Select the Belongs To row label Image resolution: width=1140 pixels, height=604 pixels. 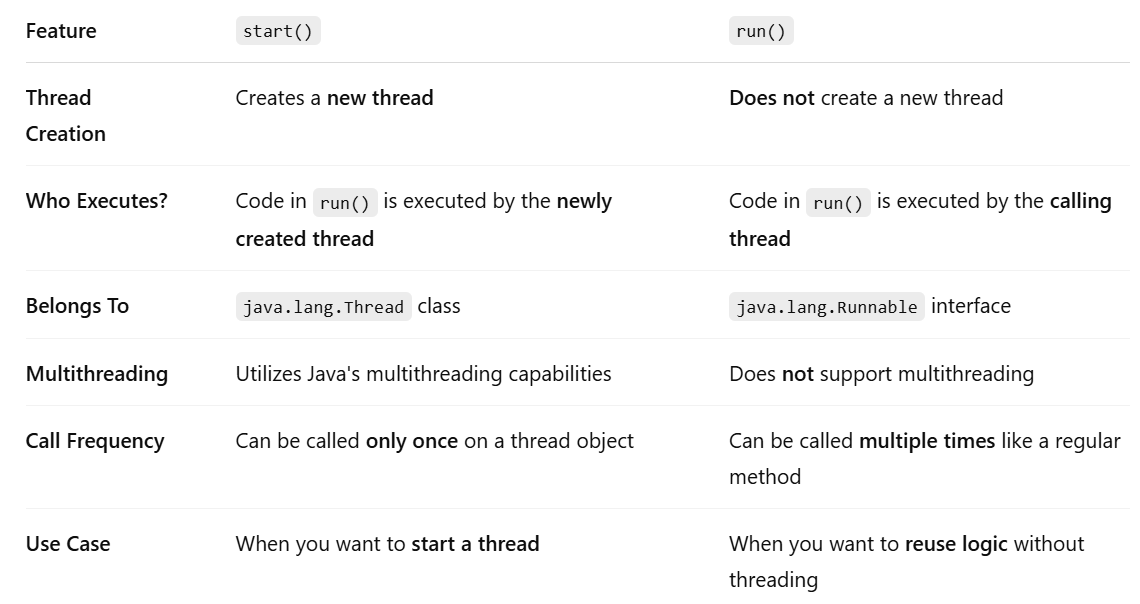tap(77, 306)
